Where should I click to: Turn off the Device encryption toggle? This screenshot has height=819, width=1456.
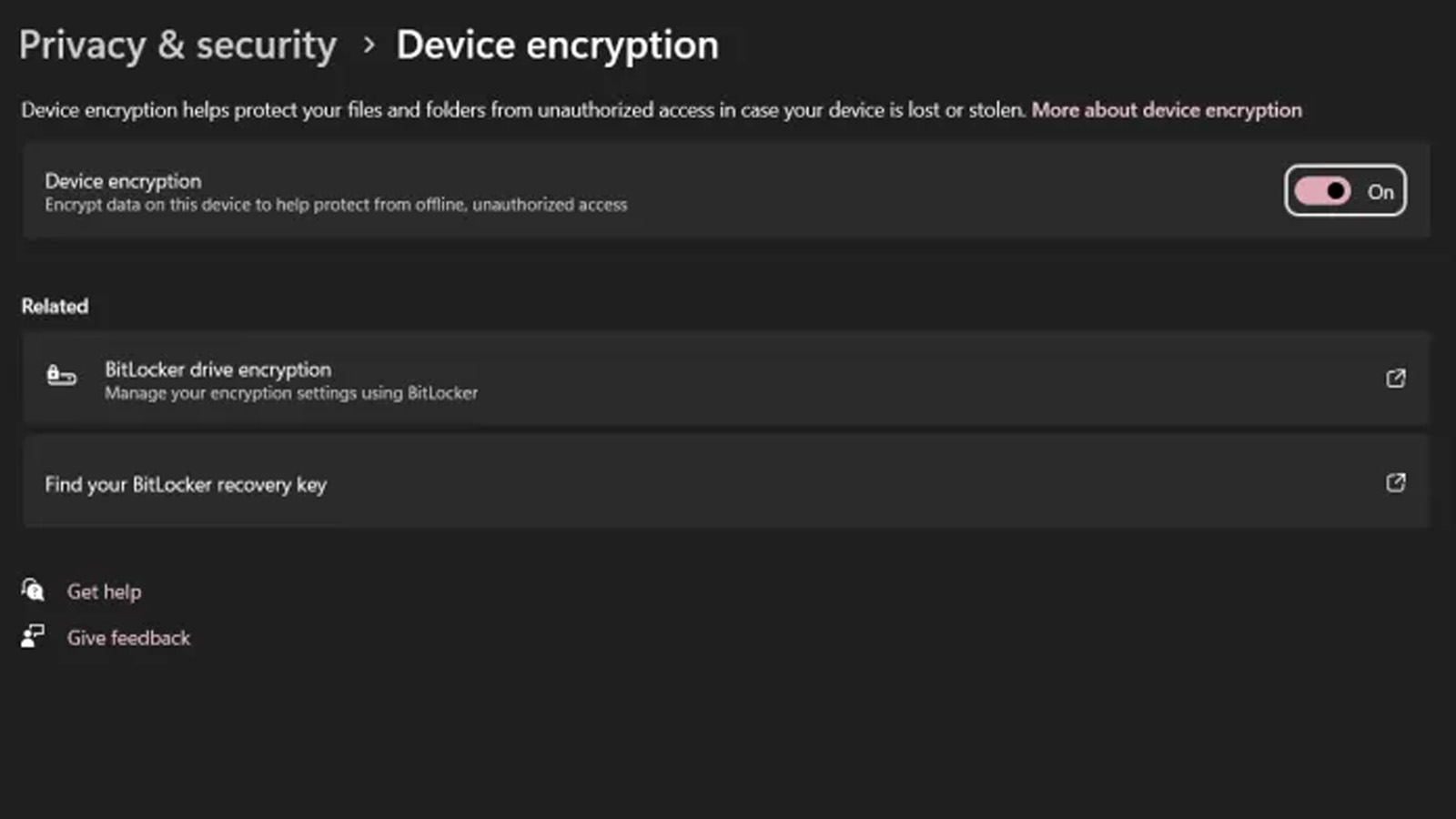pyautogui.click(x=1322, y=191)
